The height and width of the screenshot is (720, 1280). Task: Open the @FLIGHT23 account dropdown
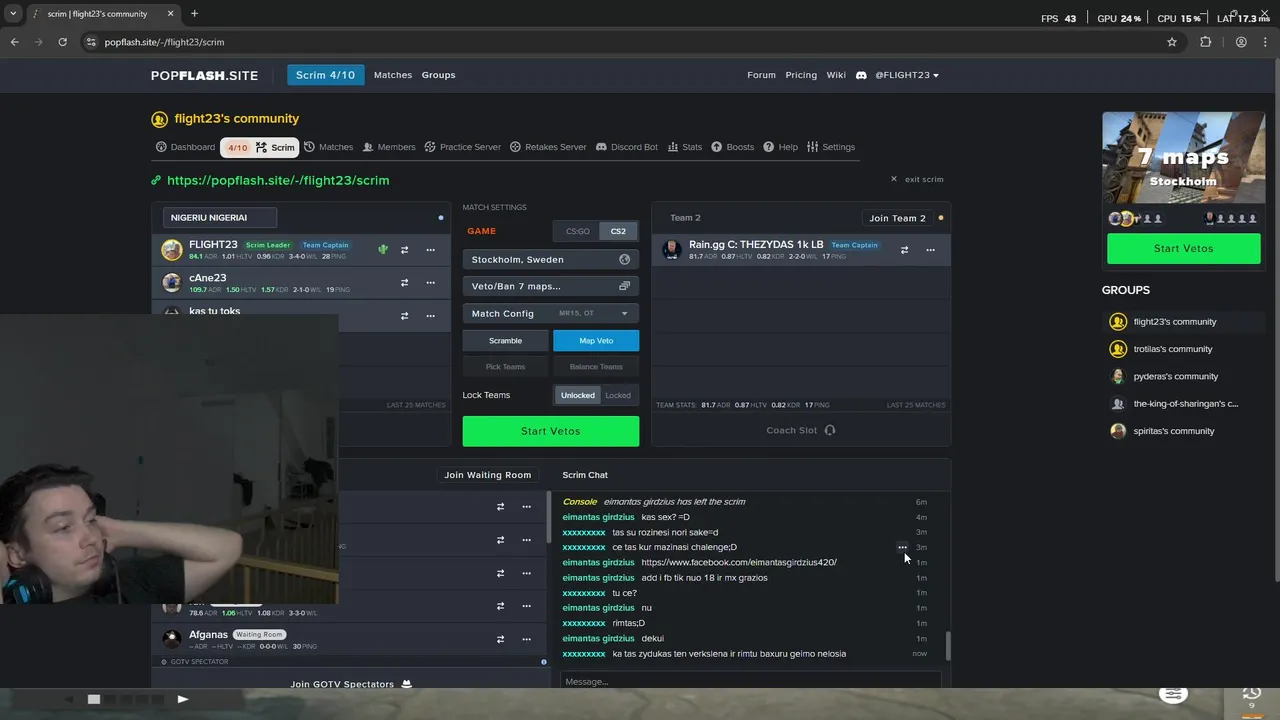(x=907, y=75)
